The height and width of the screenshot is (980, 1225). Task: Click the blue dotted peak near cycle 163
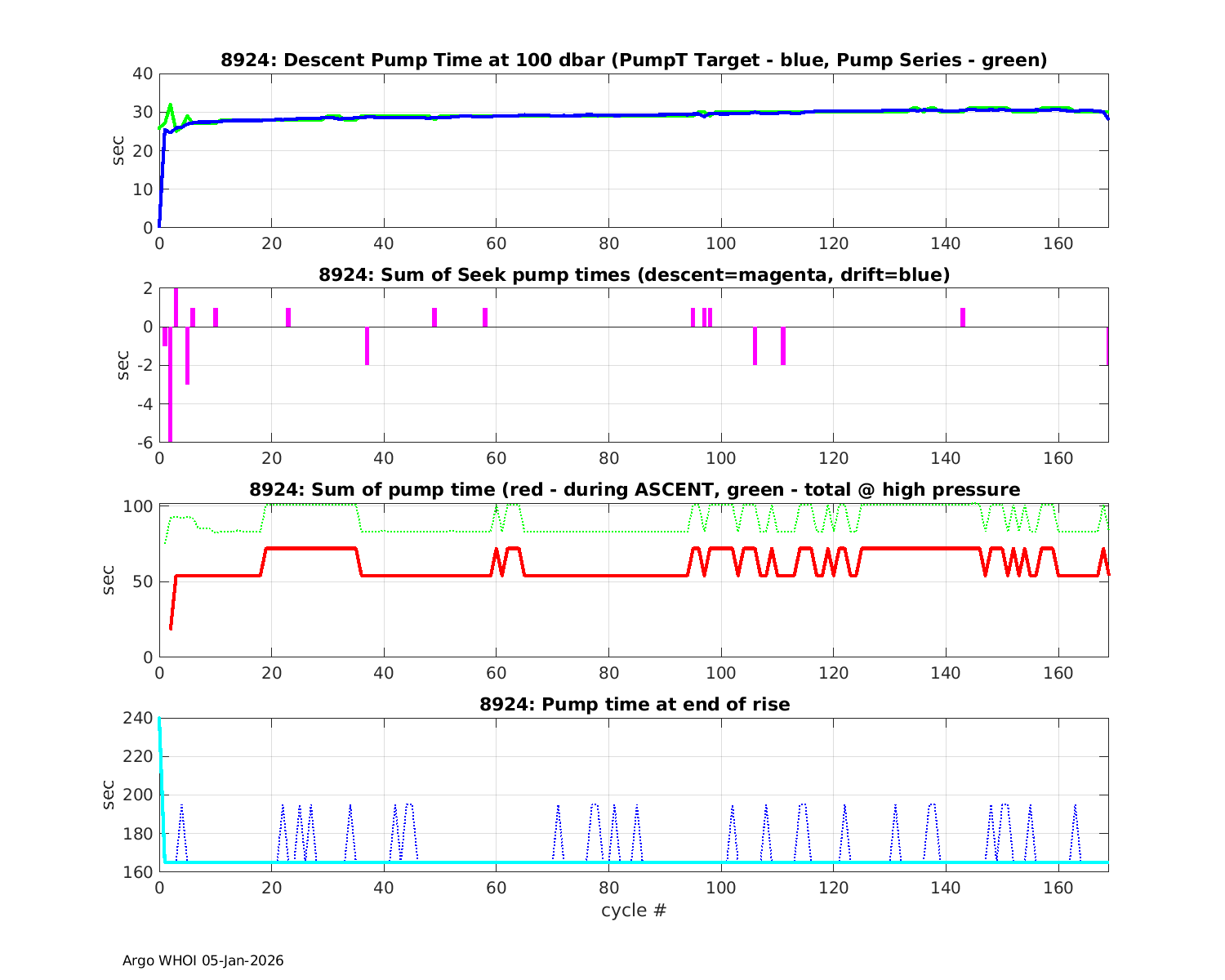click(1075, 806)
